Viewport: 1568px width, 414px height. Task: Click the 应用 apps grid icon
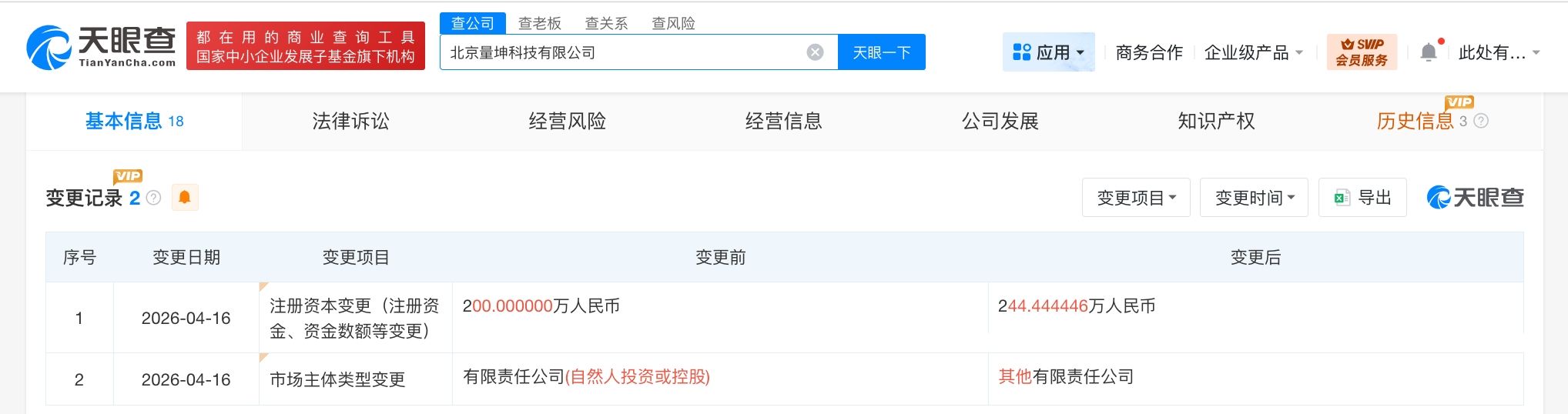[1022, 52]
